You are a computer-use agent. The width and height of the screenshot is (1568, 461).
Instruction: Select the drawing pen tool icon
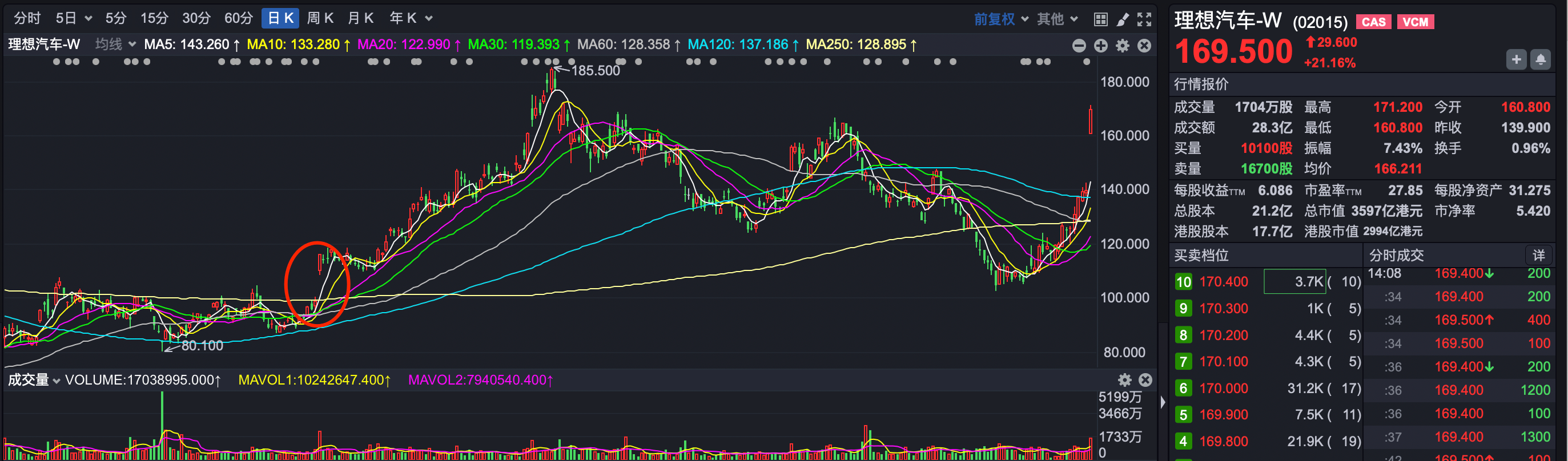(x=1123, y=19)
